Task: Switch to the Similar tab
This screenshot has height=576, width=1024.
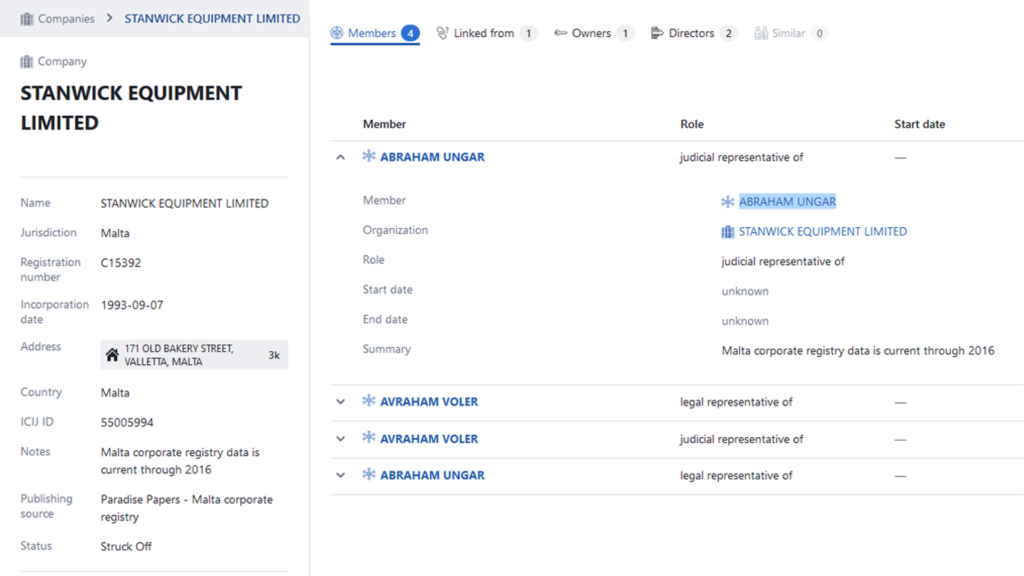Action: (x=791, y=33)
